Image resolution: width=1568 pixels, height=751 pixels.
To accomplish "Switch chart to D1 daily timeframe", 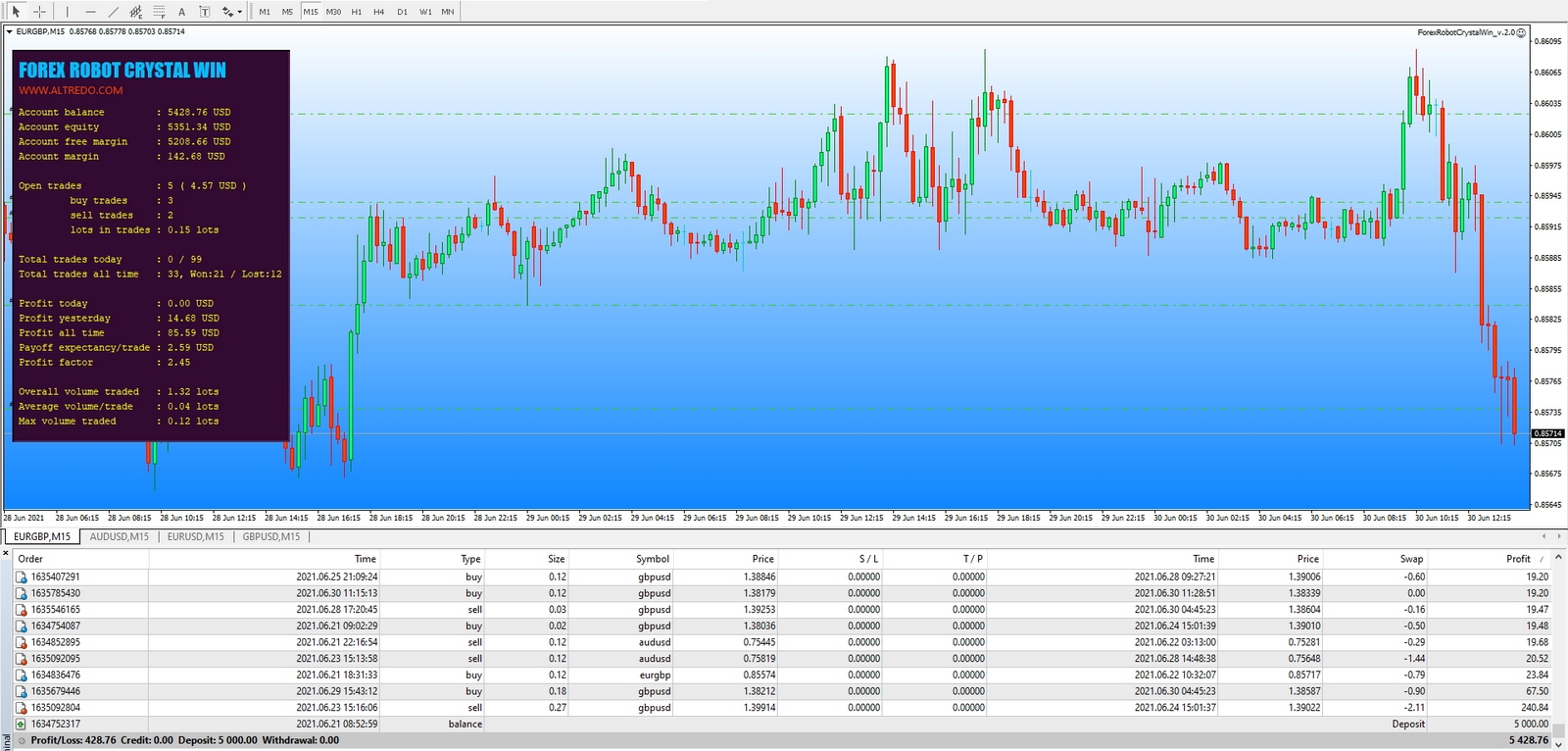I will (402, 12).
